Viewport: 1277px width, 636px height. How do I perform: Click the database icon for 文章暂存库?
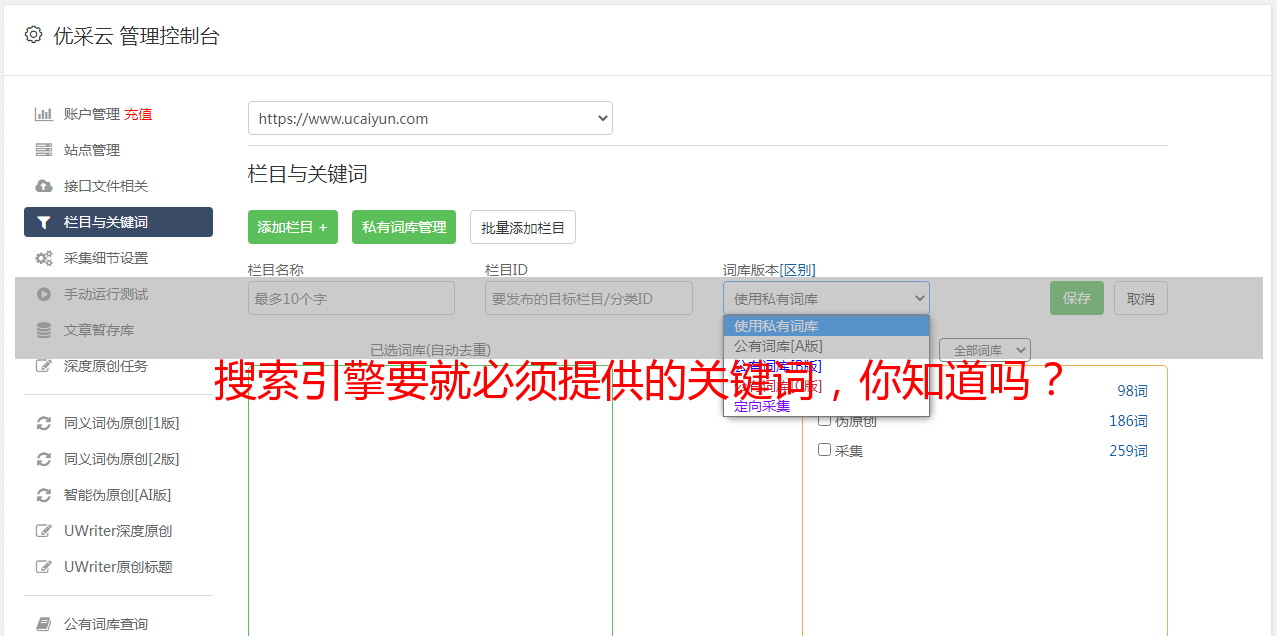click(x=43, y=330)
